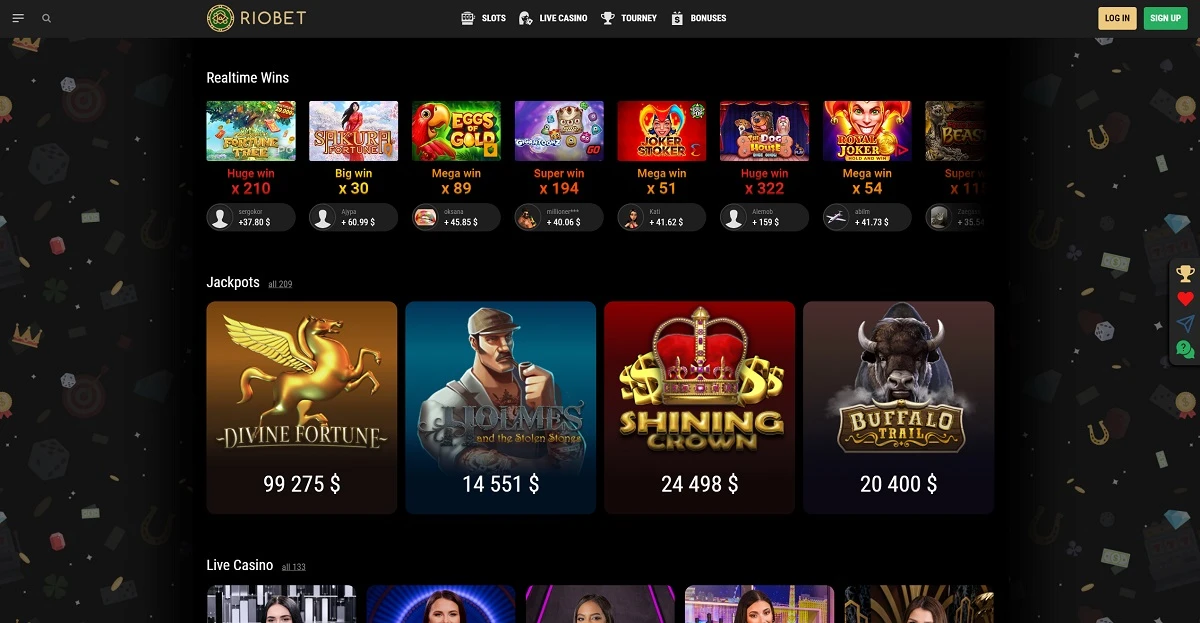The width and height of the screenshot is (1200, 623).
Task: Open Shining Crown jackpot card
Action: (700, 408)
